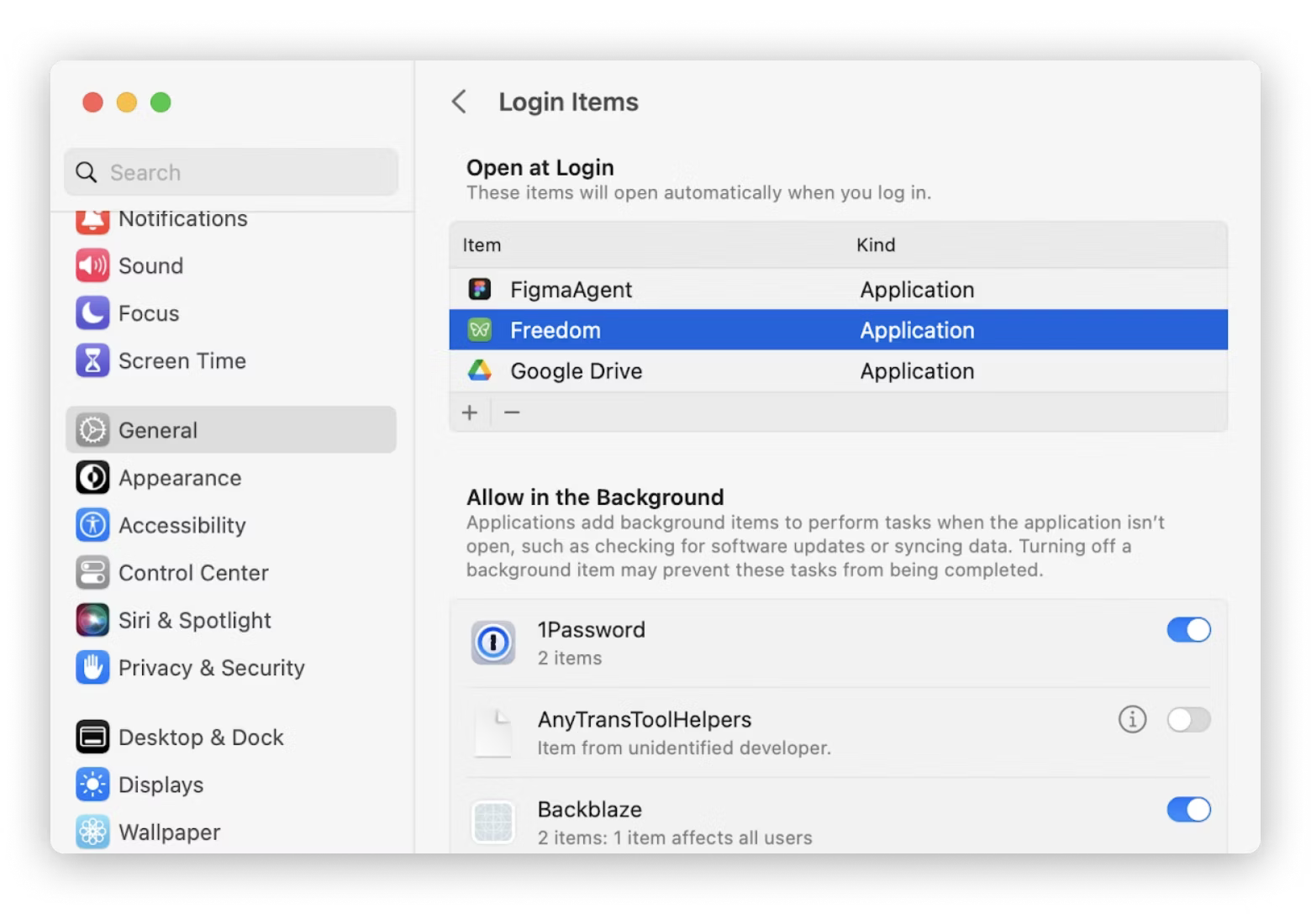Image resolution: width=1311 pixels, height=924 pixels.
Task: Click the AnyTransToolHelpers document icon
Action: [493, 732]
